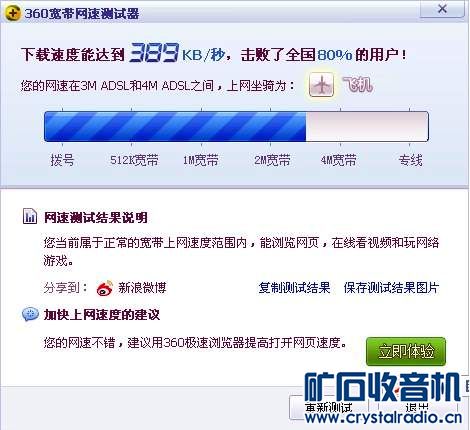Click the 专线 scale label
This screenshot has height=430, width=470.
point(410,160)
